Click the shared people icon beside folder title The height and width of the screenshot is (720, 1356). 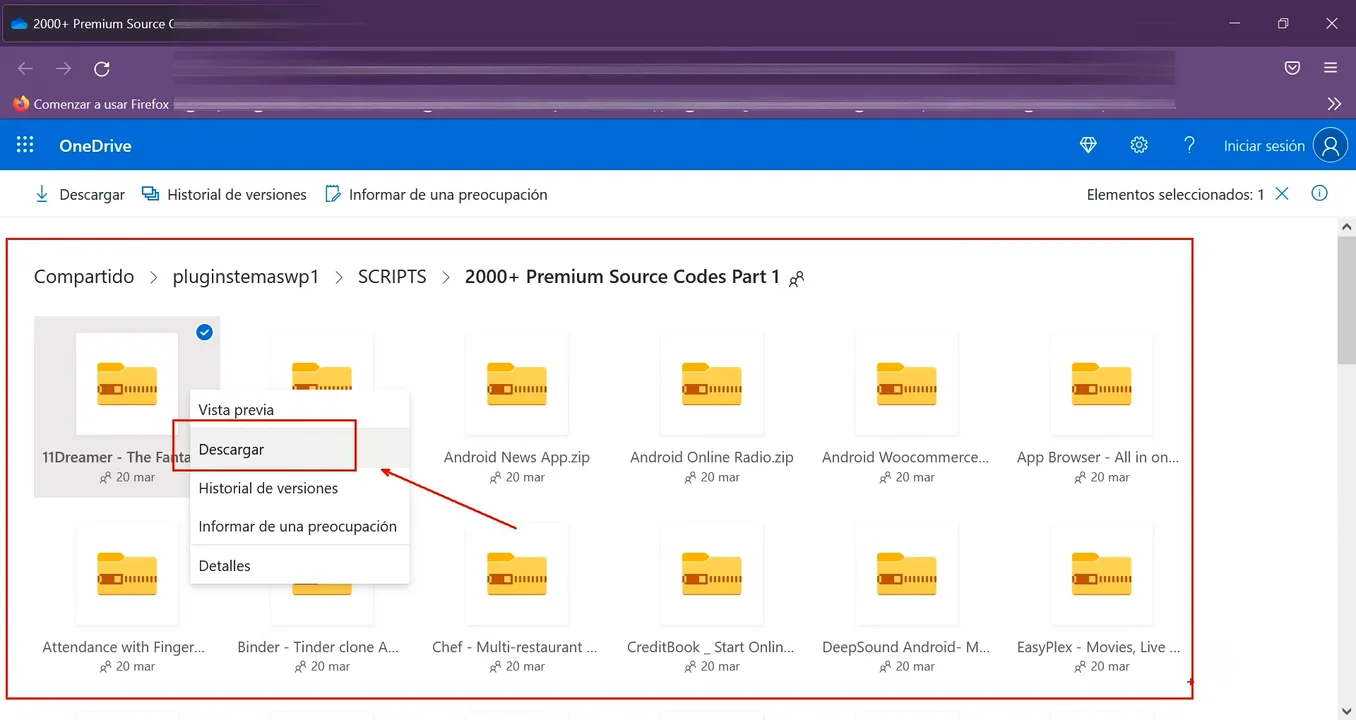click(796, 279)
